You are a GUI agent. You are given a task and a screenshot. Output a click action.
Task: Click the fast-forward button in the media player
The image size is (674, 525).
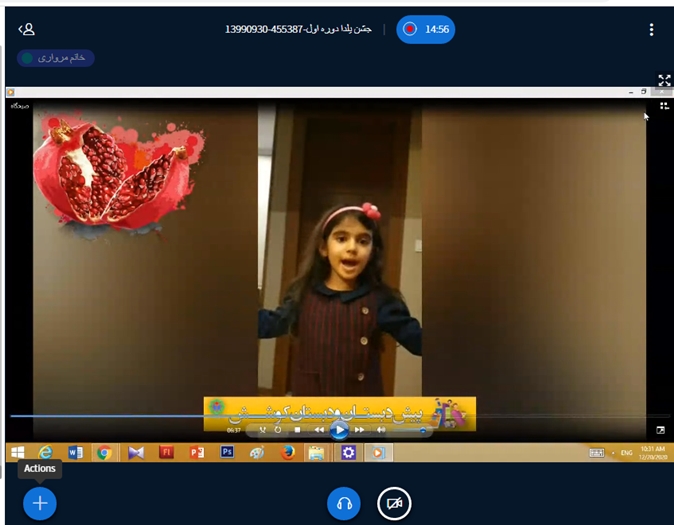pos(360,430)
